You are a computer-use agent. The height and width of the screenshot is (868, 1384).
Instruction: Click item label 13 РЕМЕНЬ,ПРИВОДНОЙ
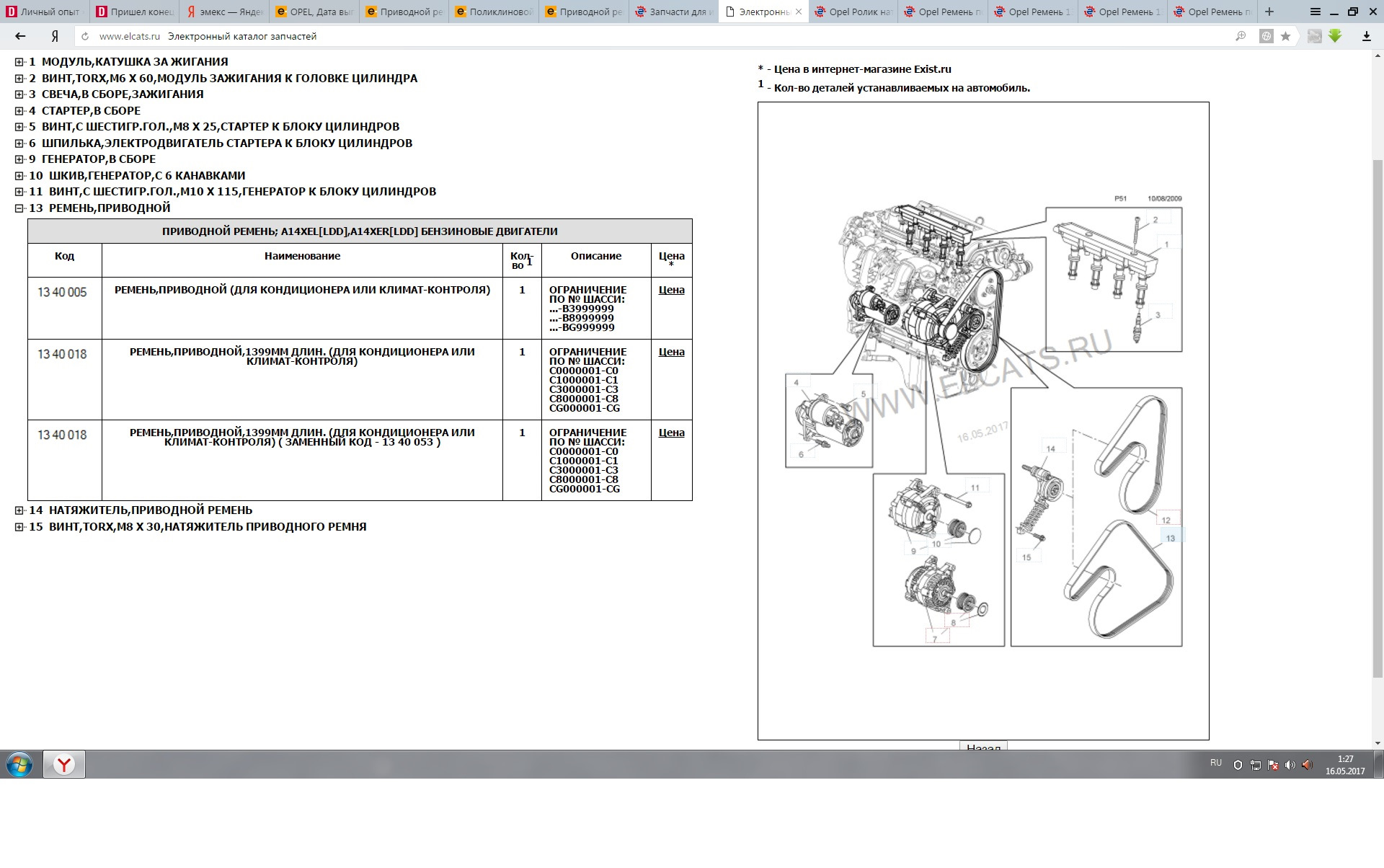coord(99,208)
